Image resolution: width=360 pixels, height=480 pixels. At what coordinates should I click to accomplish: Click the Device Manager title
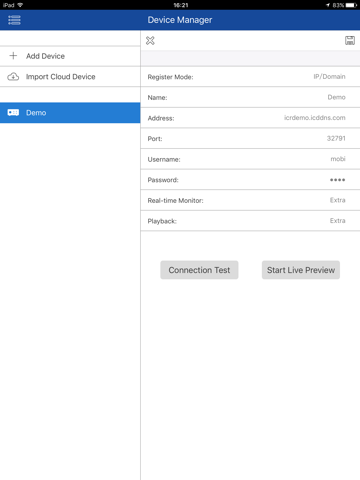coord(180,20)
